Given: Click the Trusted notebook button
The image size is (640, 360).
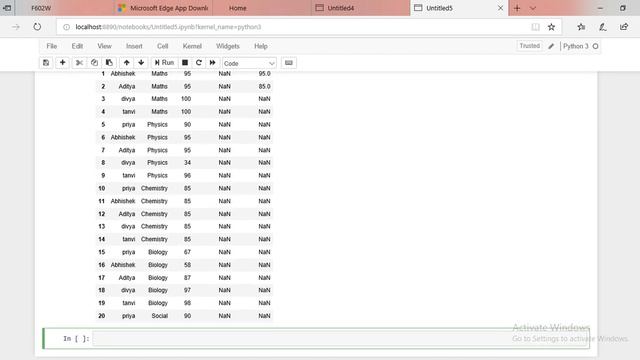Looking at the screenshot, I should (x=529, y=46).
